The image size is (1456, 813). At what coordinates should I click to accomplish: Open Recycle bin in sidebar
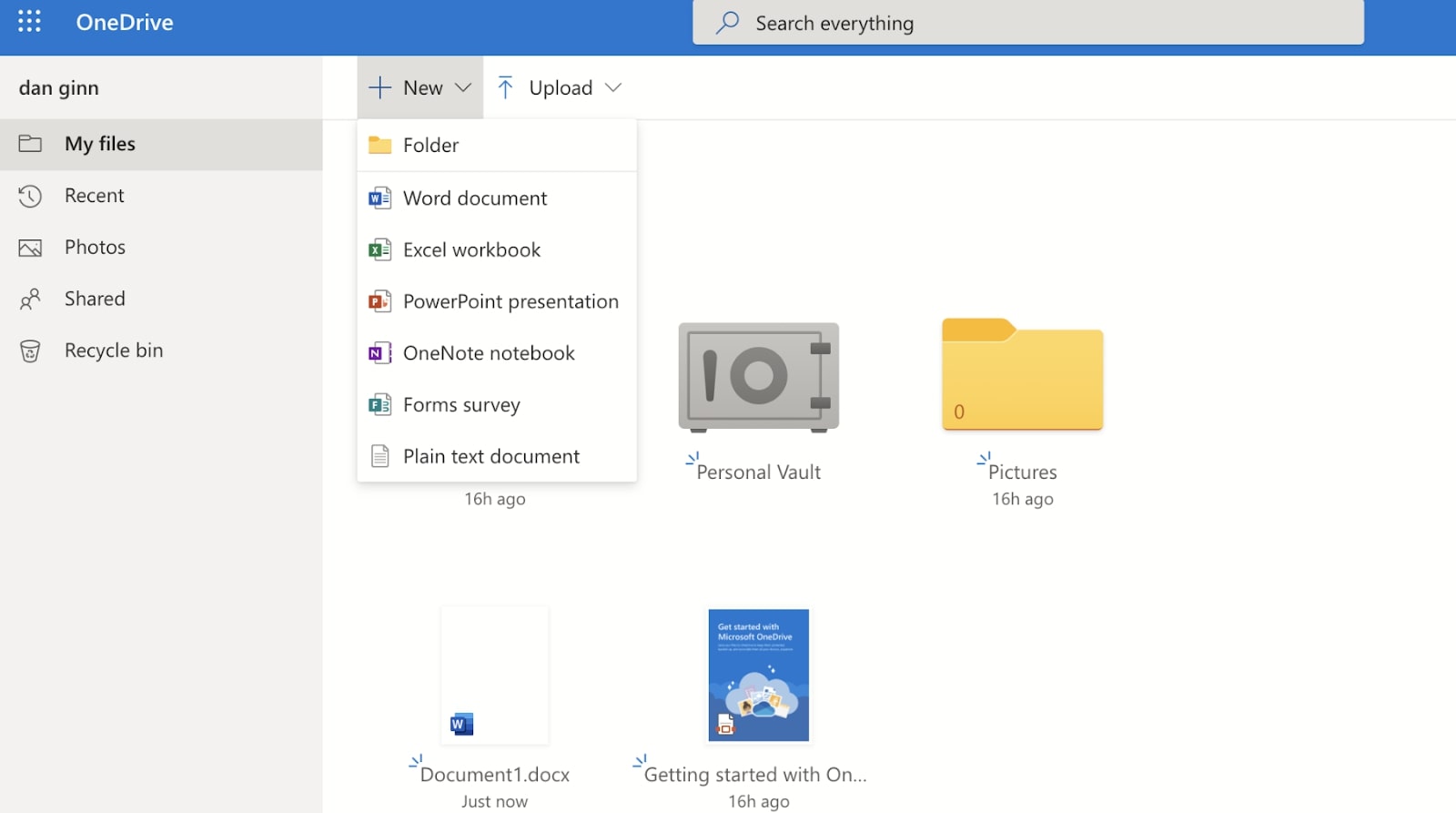pyautogui.click(x=161, y=351)
